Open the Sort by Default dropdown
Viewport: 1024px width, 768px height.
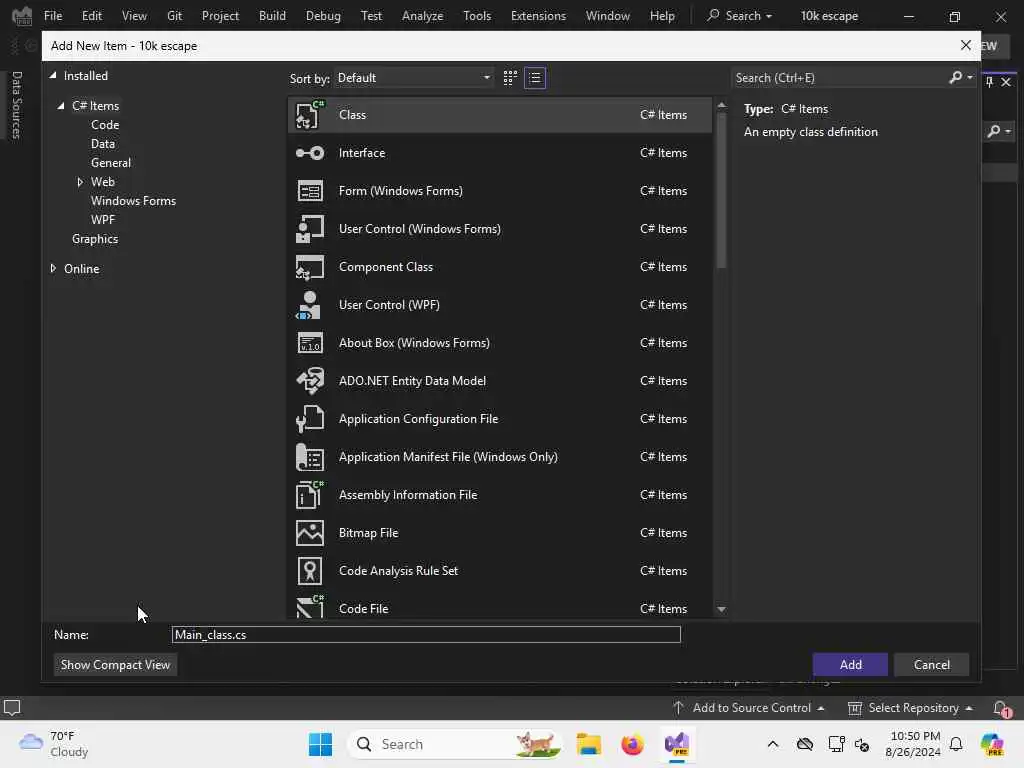click(414, 78)
